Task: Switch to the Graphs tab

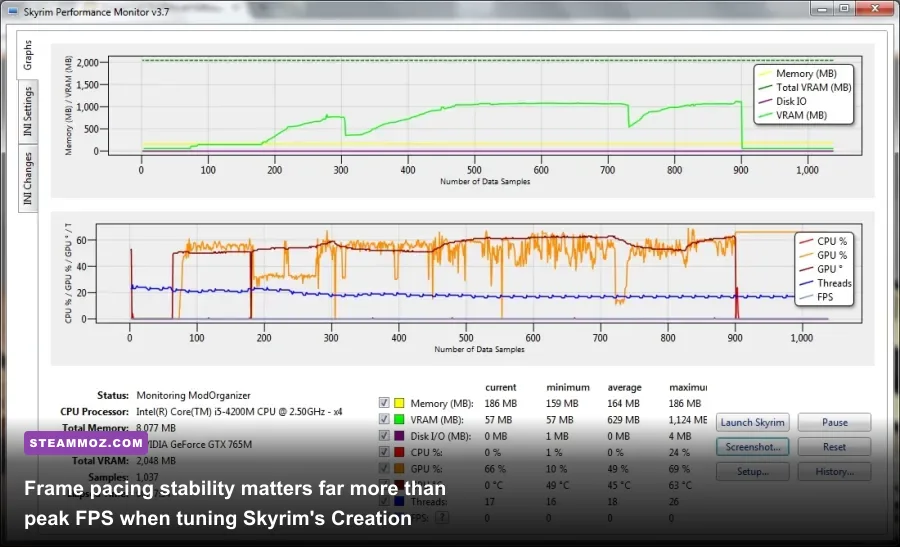Action: coord(28,55)
